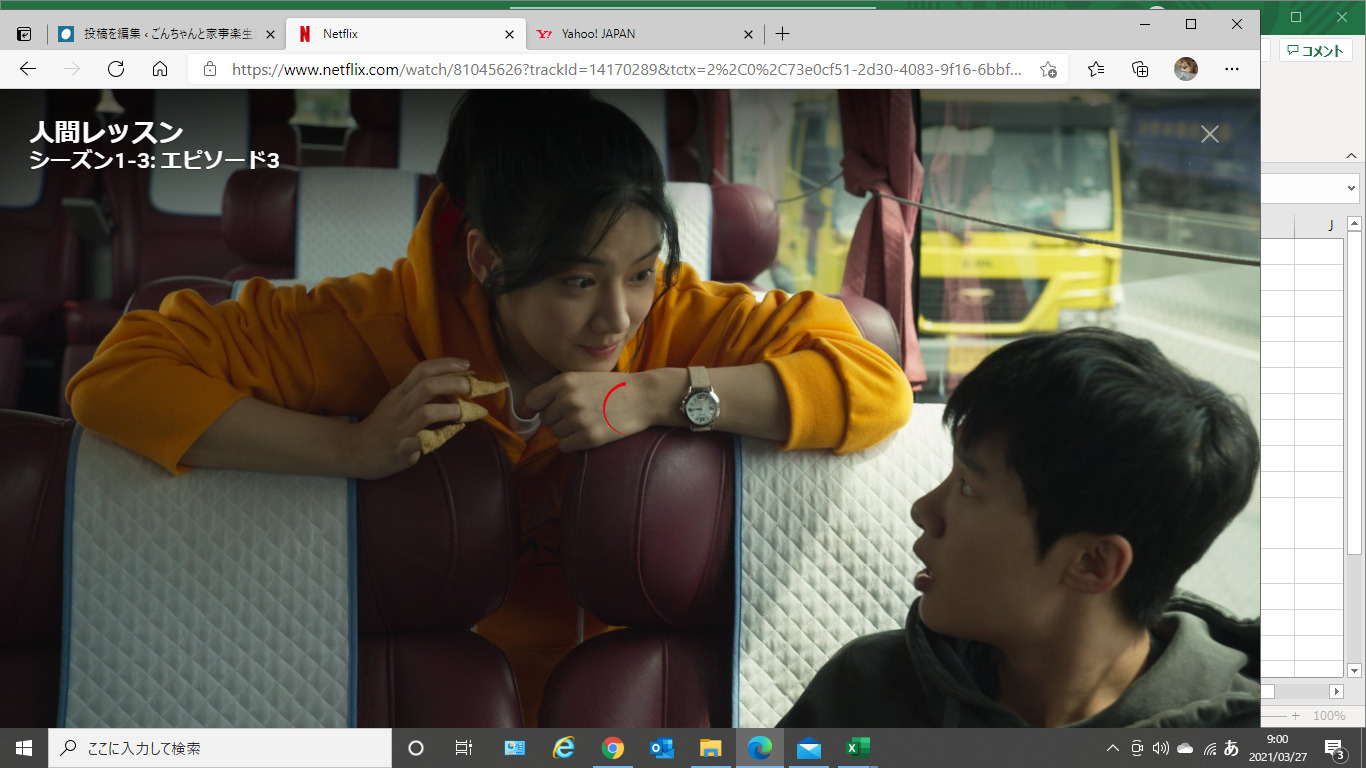The height and width of the screenshot is (768, 1366).
Task: Open Edge Collections
Action: tap(1140, 69)
